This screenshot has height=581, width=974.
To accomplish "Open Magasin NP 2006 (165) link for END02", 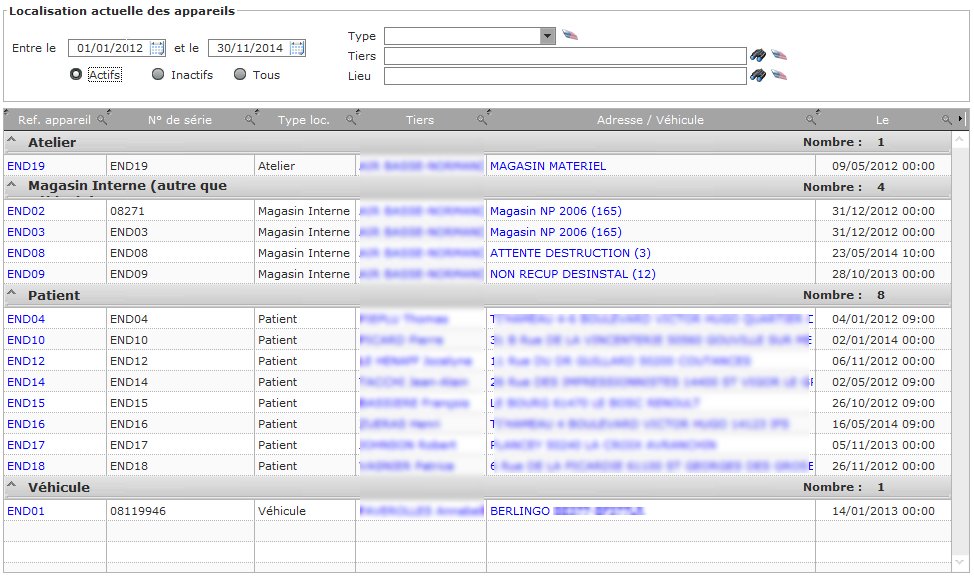I will 556,211.
